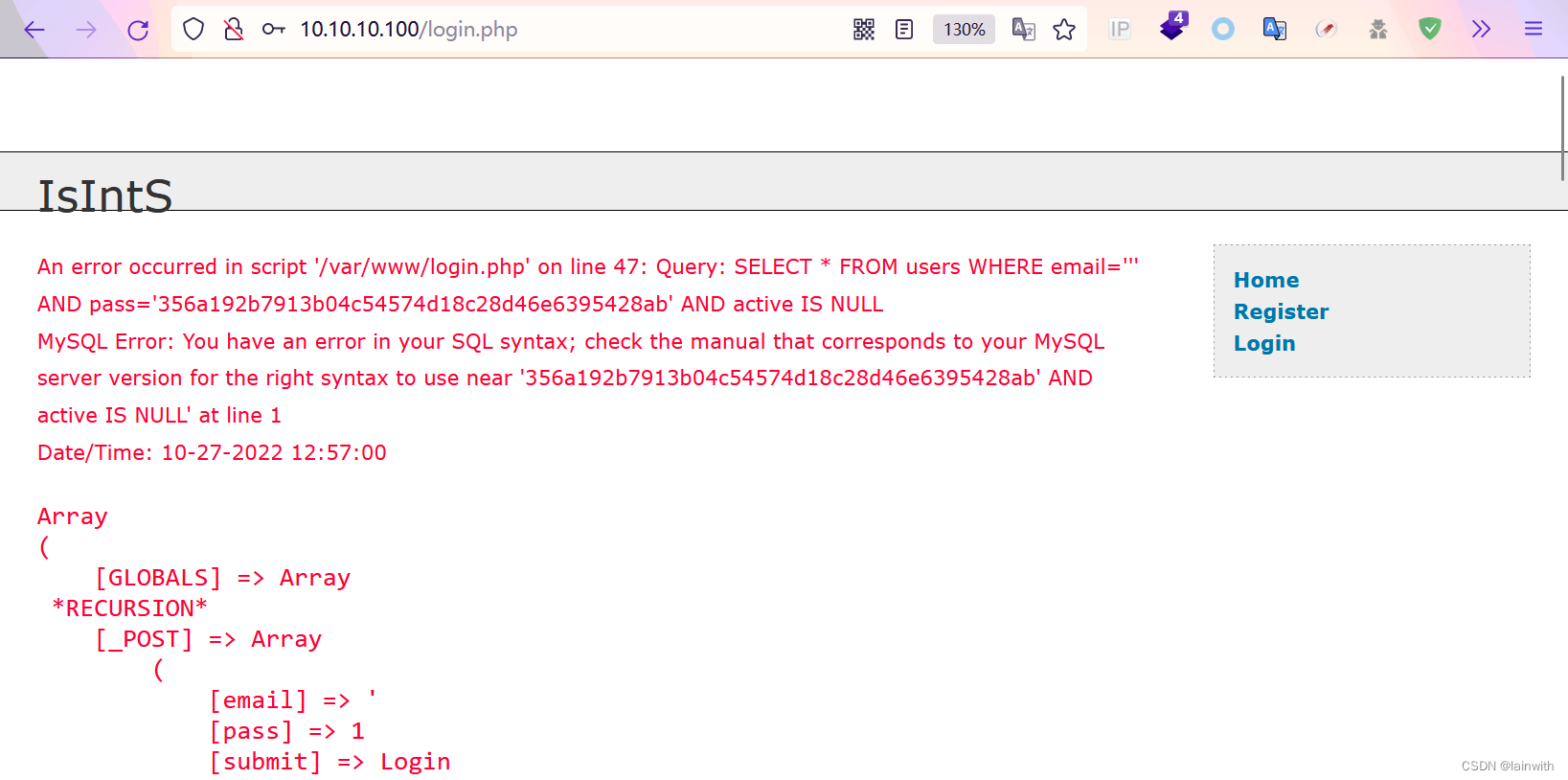Viewport: 1568px width, 780px height.
Task: Click the 'MySQL Error: You have an error' line
Action: pyautogui.click(x=571, y=341)
